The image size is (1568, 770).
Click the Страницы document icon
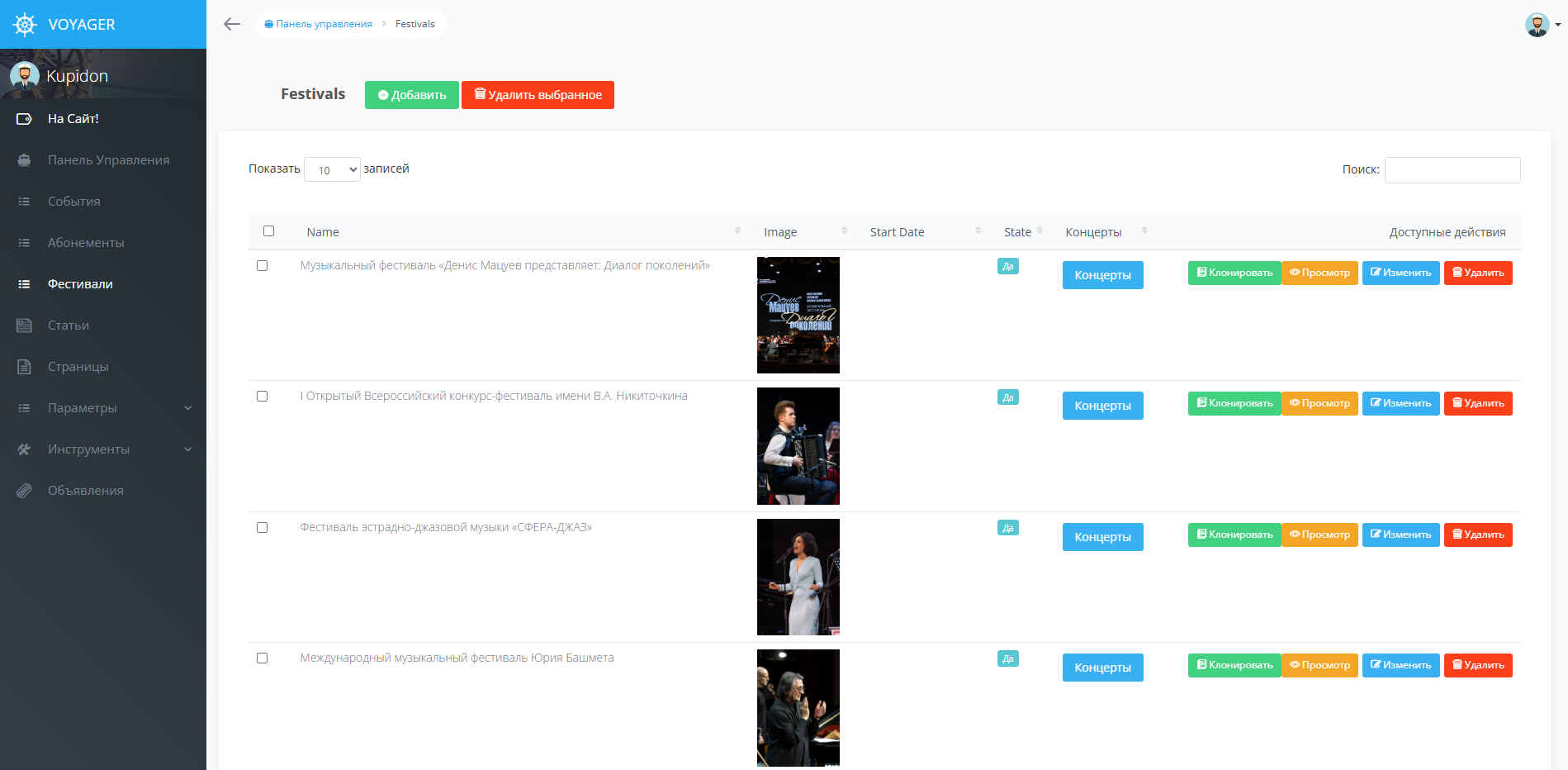coord(24,367)
